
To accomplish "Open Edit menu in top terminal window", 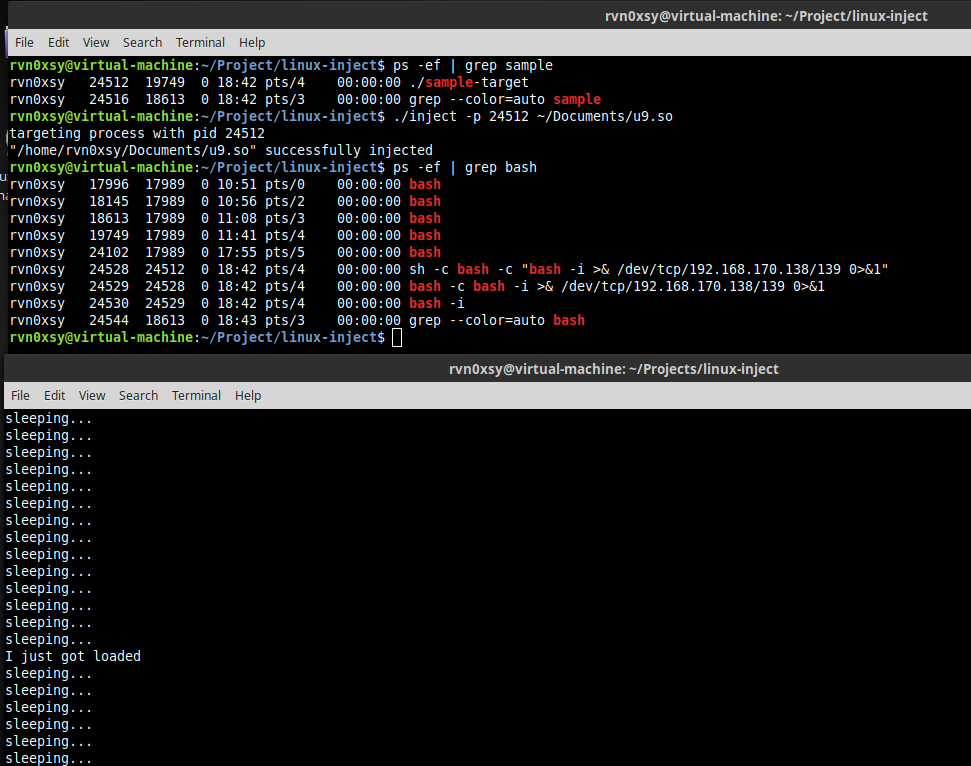I will tap(58, 43).
